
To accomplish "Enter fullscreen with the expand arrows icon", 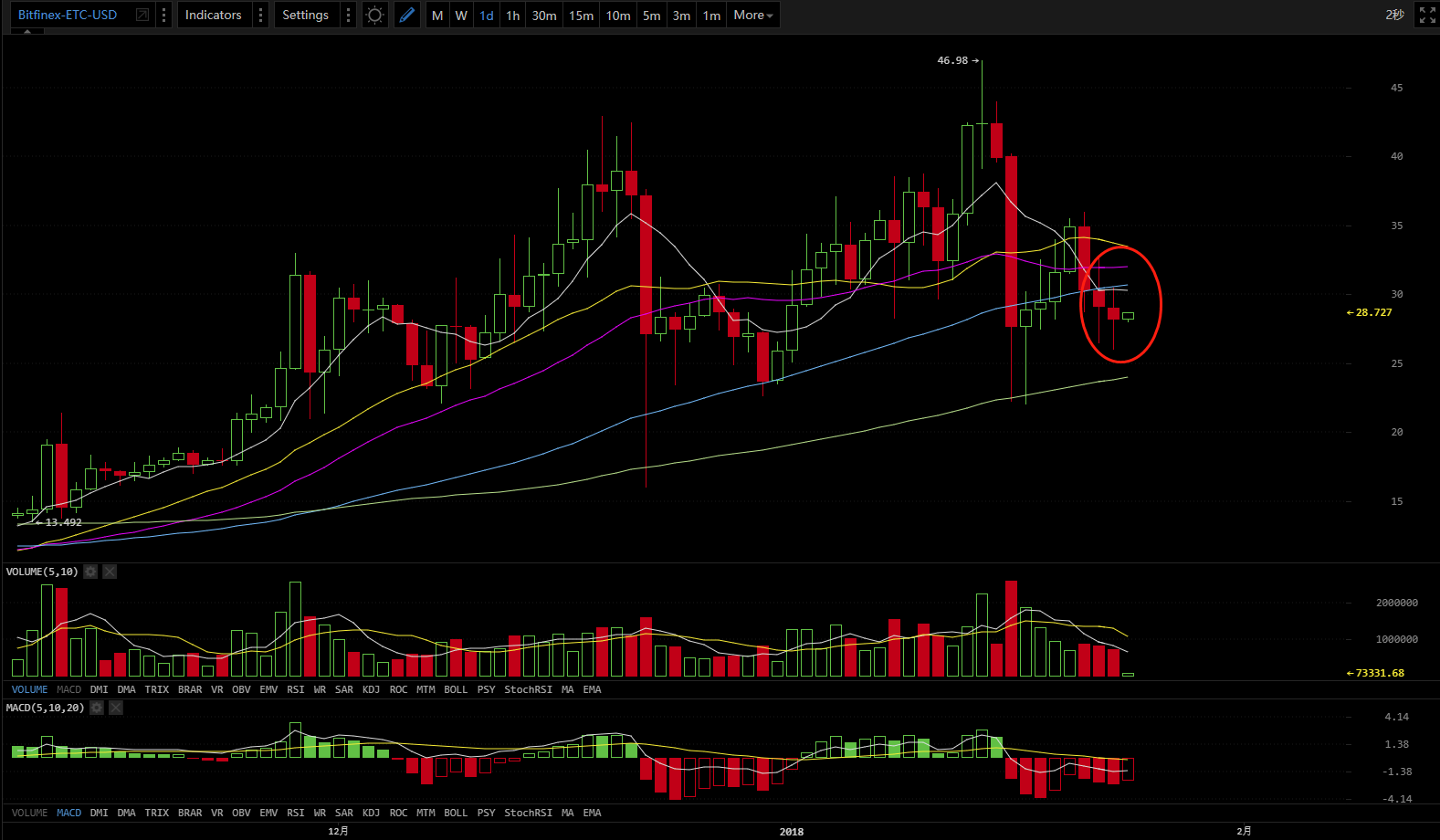I will 1426,16.
